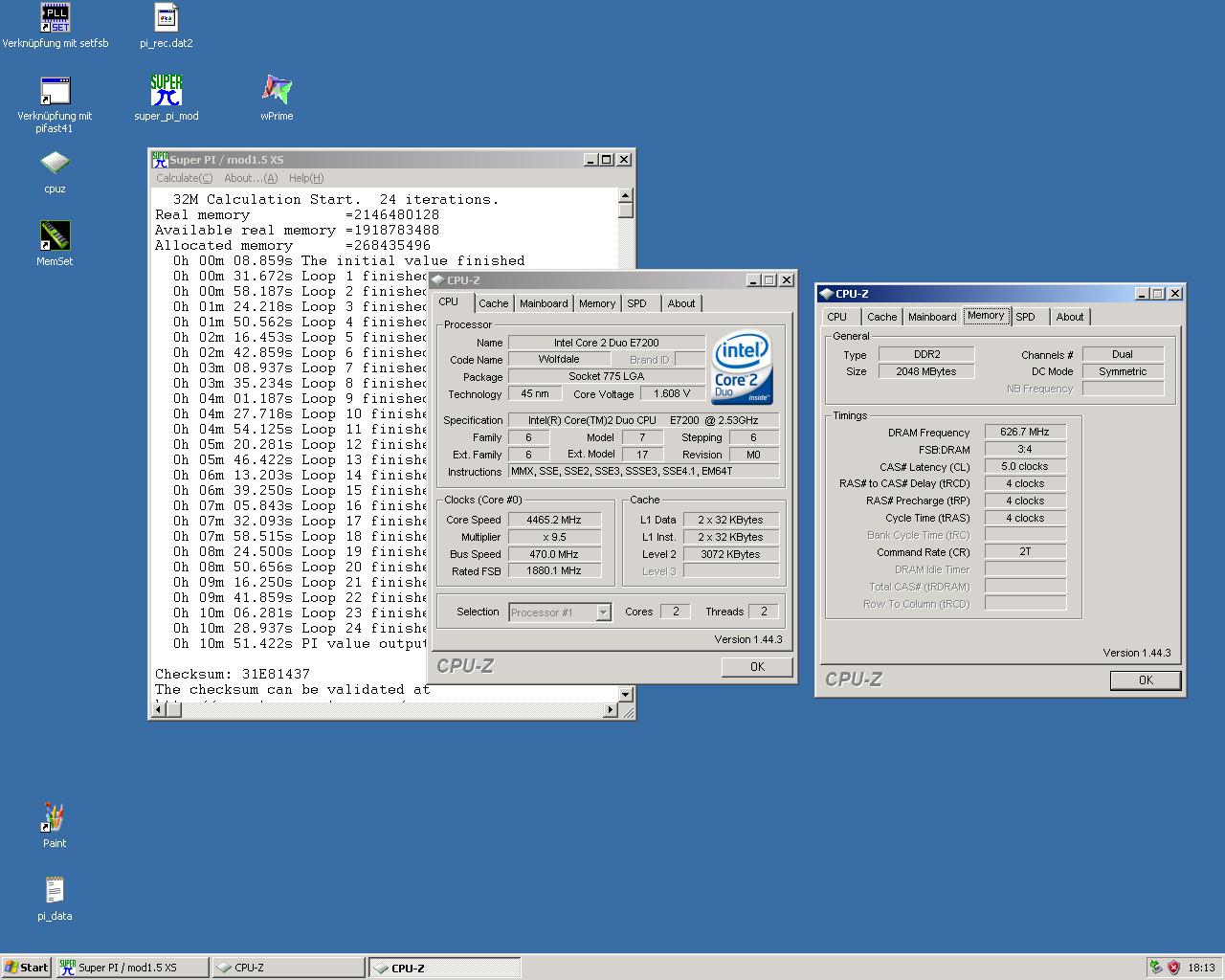This screenshot has width=1225, height=980.
Task: Switch to Cache tab in Memory window
Action: click(882, 317)
